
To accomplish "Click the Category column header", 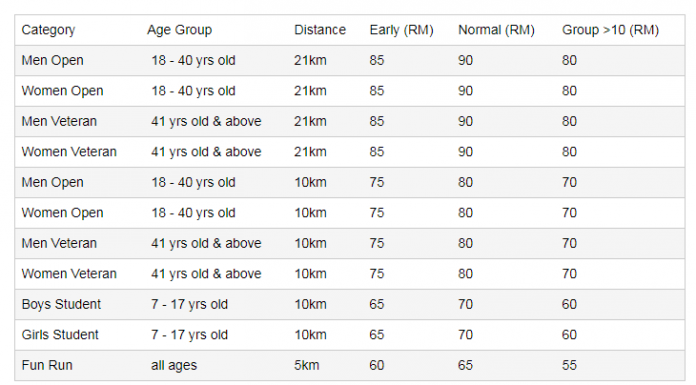I will [48, 30].
